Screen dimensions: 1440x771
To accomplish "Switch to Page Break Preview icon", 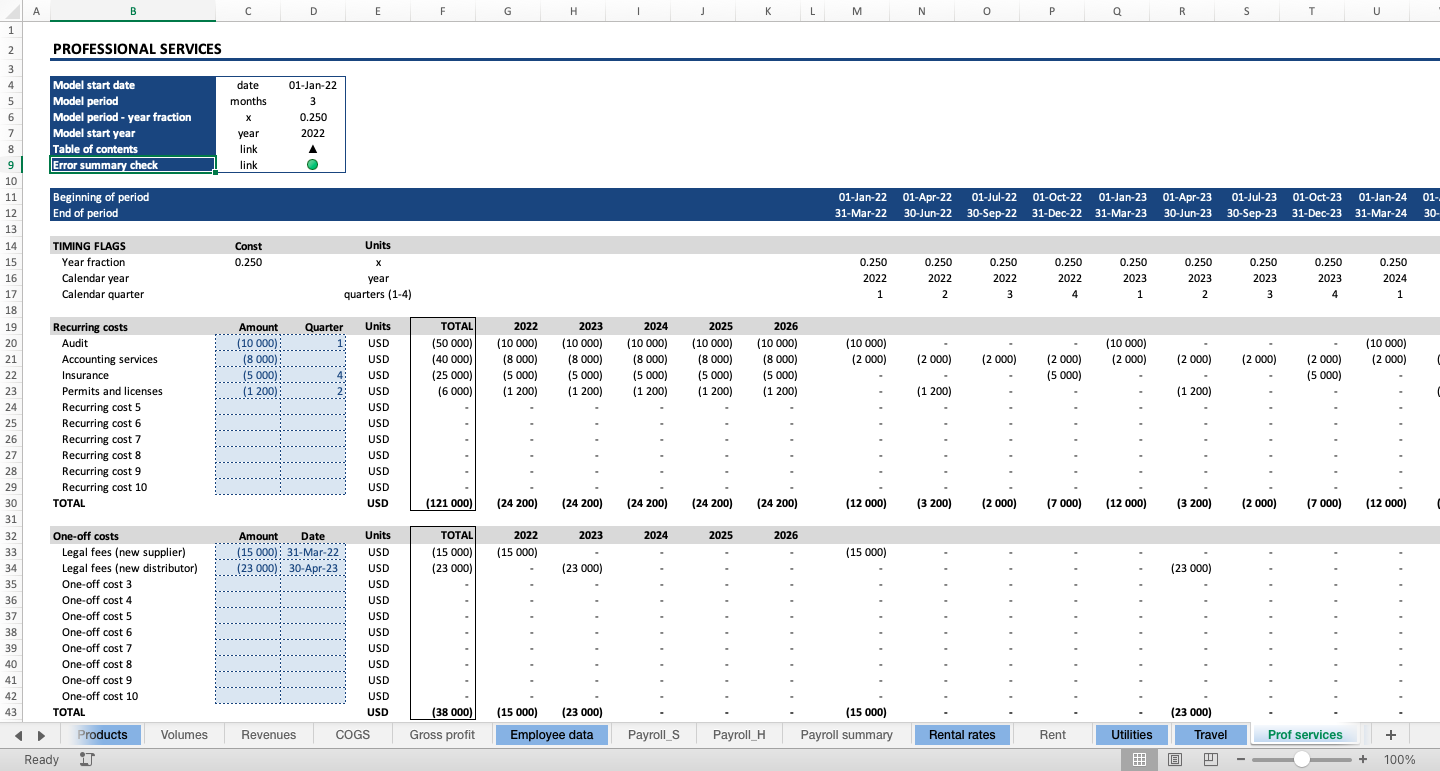I will (1211, 760).
